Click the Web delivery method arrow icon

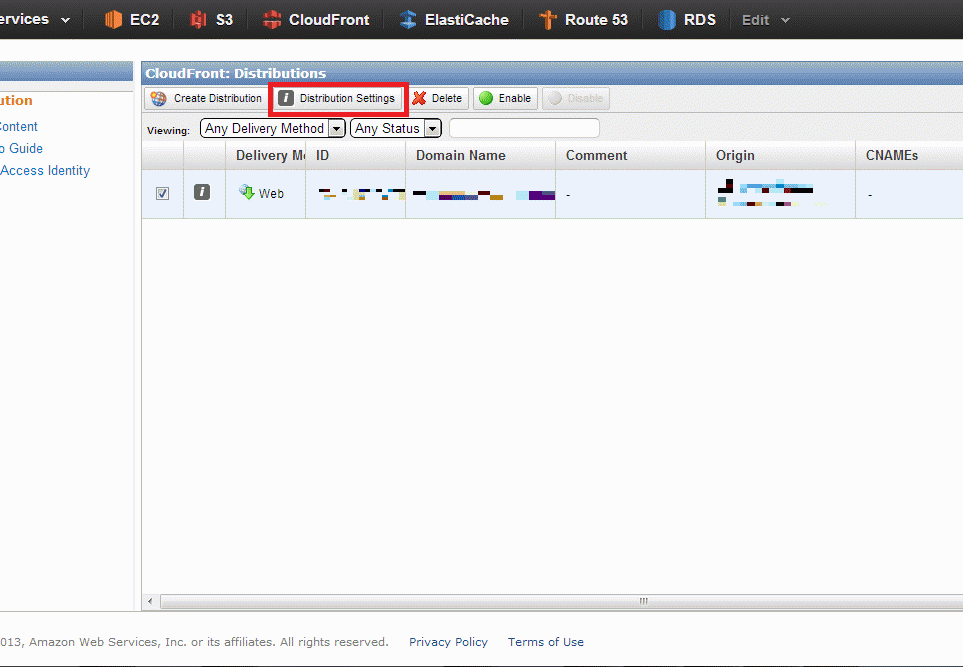[247, 192]
